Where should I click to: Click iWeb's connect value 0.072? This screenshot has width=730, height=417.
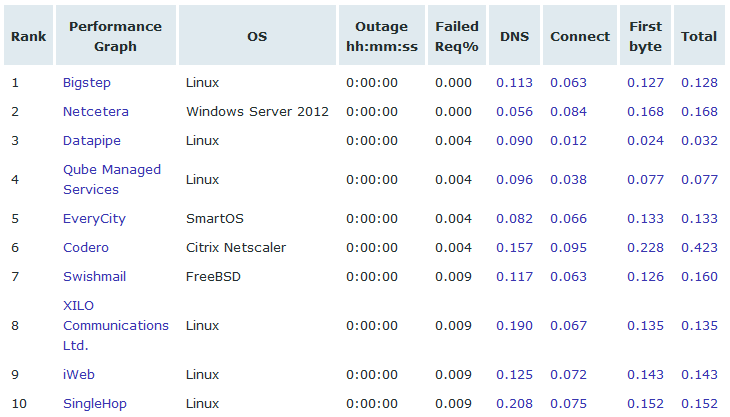[x=568, y=375]
